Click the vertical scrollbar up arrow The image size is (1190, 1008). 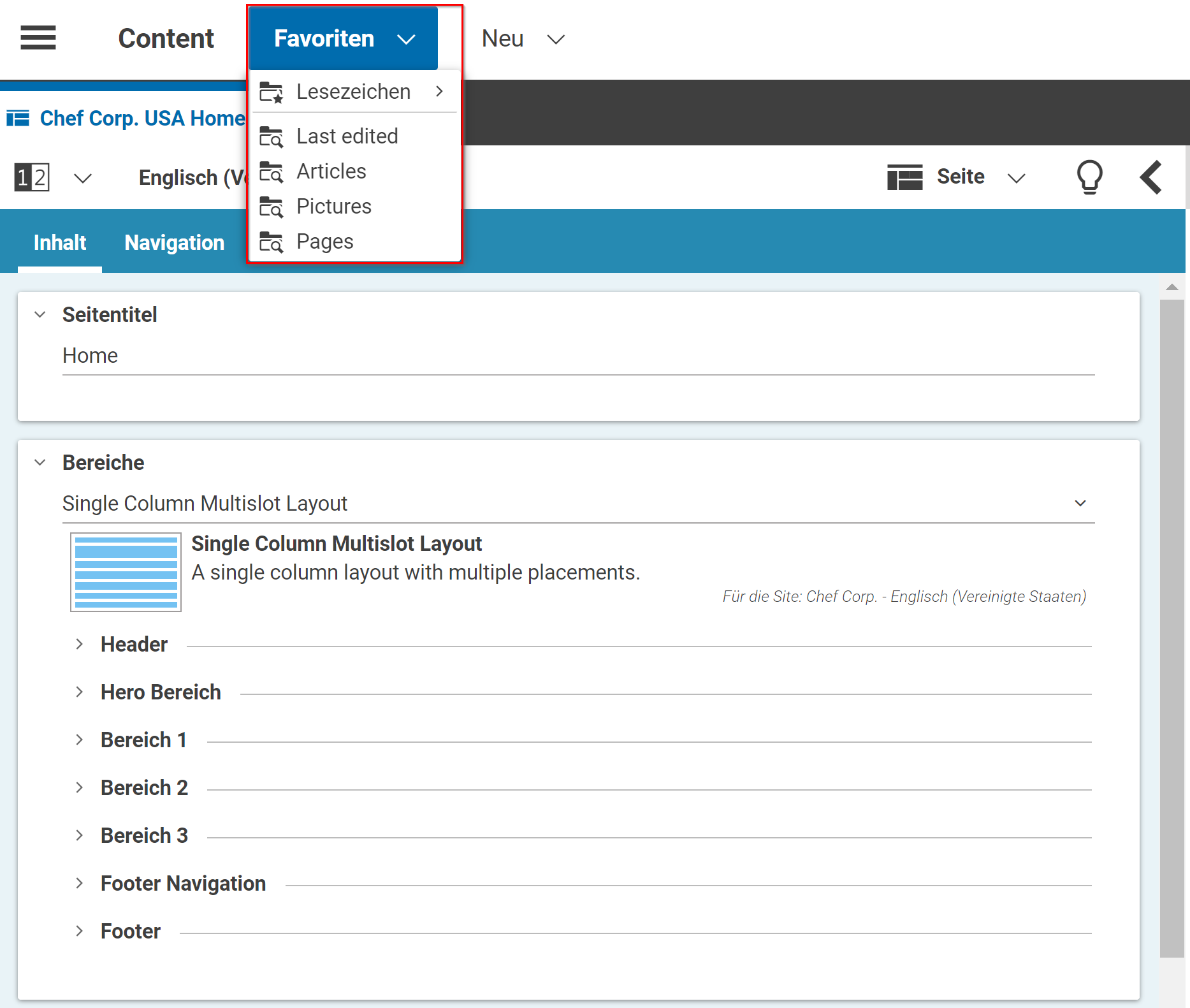1172,287
